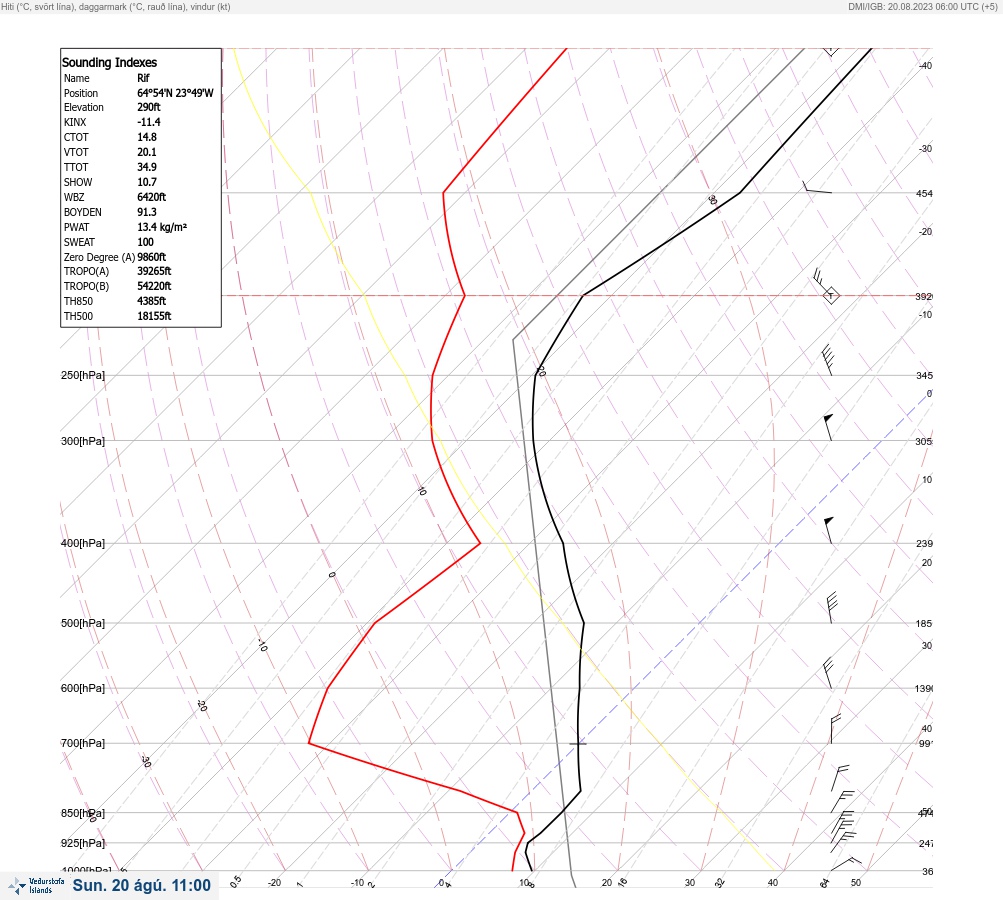Select the SHOW value '10.7'
This screenshot has width=1003, height=900.
tap(147, 182)
